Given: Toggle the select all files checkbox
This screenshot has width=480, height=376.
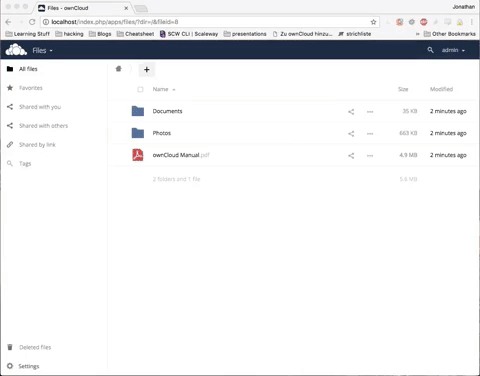Looking at the screenshot, I should point(140,89).
